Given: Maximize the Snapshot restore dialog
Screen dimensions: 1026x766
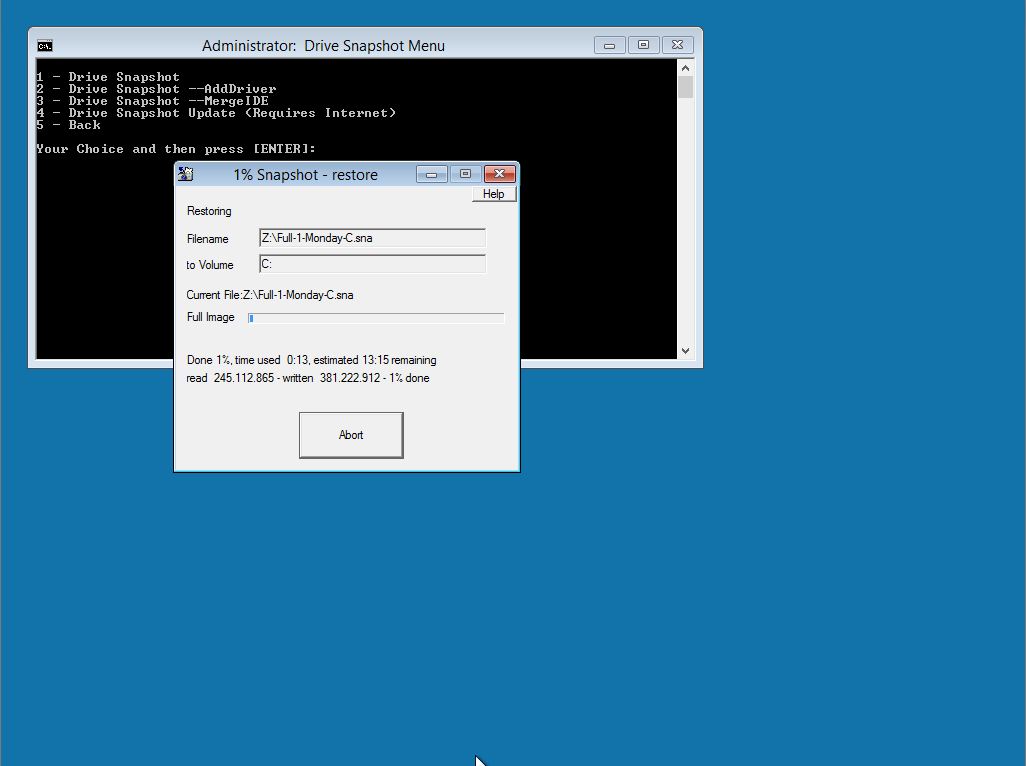Looking at the screenshot, I should coord(465,174).
